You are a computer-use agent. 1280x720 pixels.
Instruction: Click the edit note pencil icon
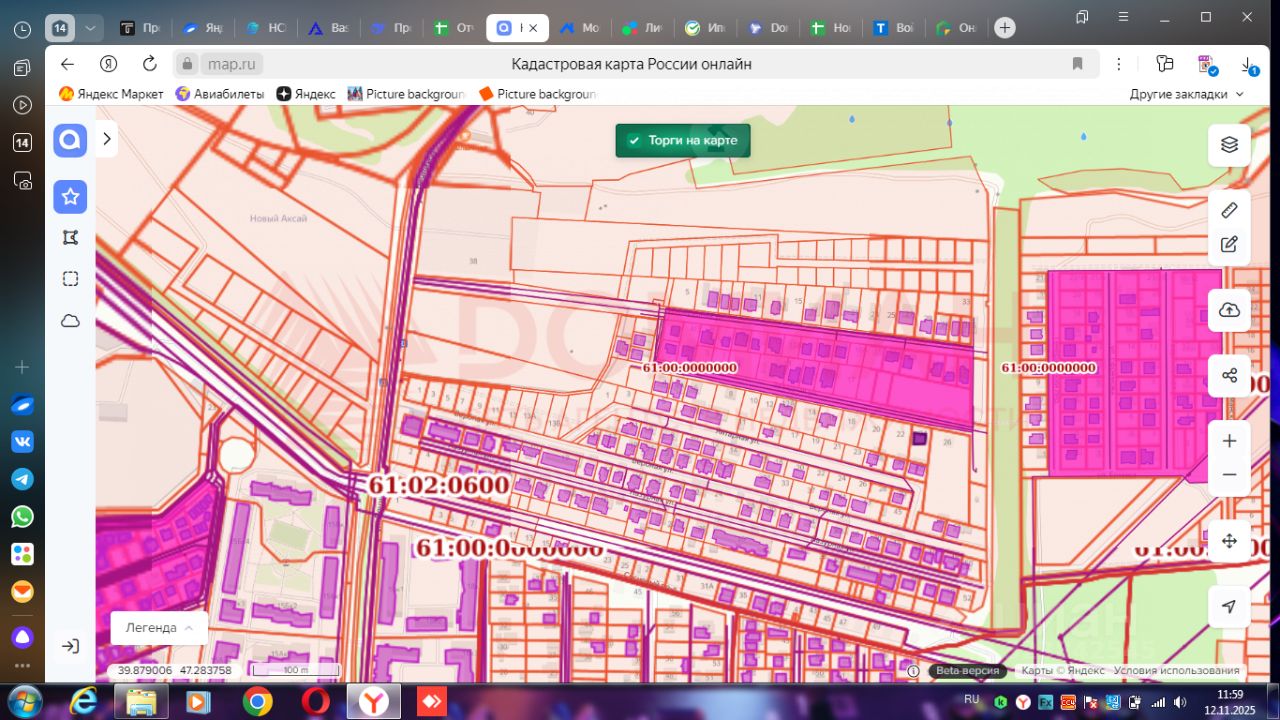tap(1229, 244)
